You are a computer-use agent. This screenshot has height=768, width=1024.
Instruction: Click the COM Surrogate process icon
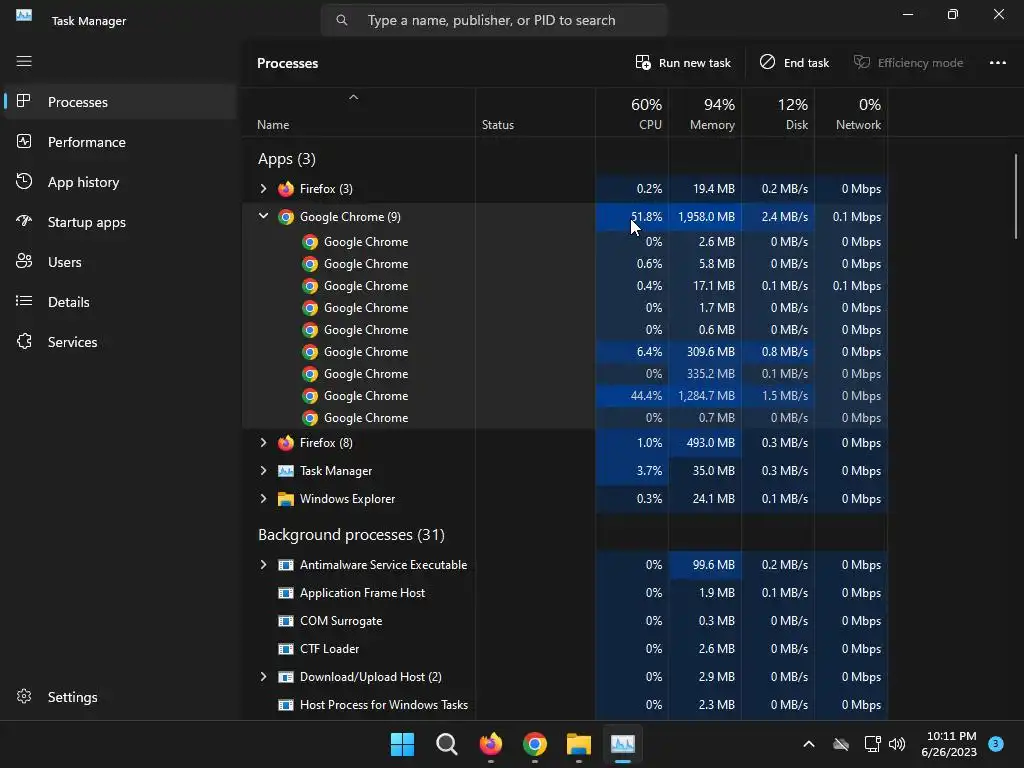tap(285, 621)
